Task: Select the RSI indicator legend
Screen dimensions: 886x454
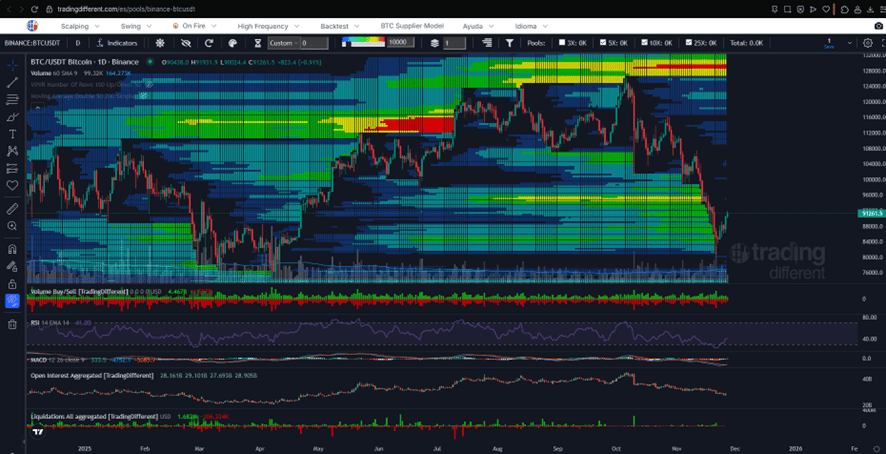Action: tap(35, 322)
